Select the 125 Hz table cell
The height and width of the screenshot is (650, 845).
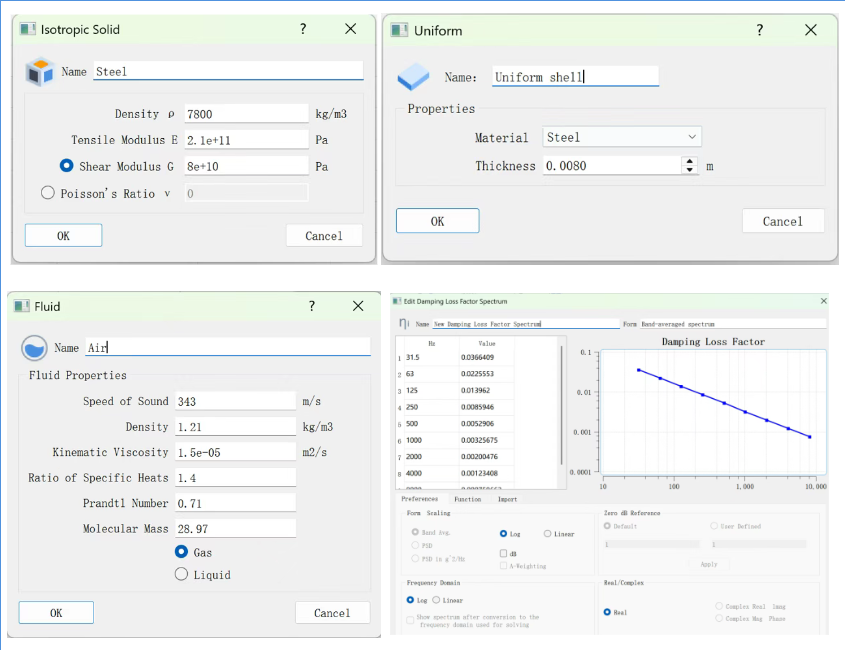tap(432, 390)
